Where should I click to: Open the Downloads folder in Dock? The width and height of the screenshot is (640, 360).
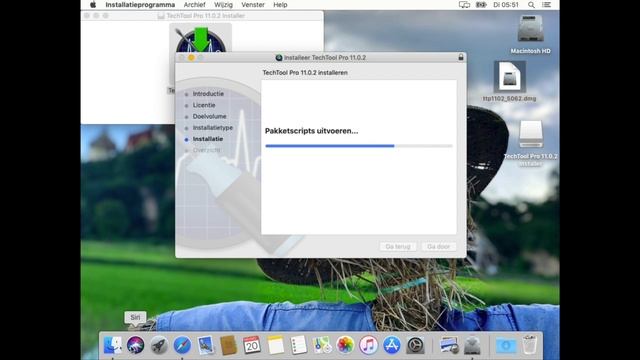coord(506,345)
